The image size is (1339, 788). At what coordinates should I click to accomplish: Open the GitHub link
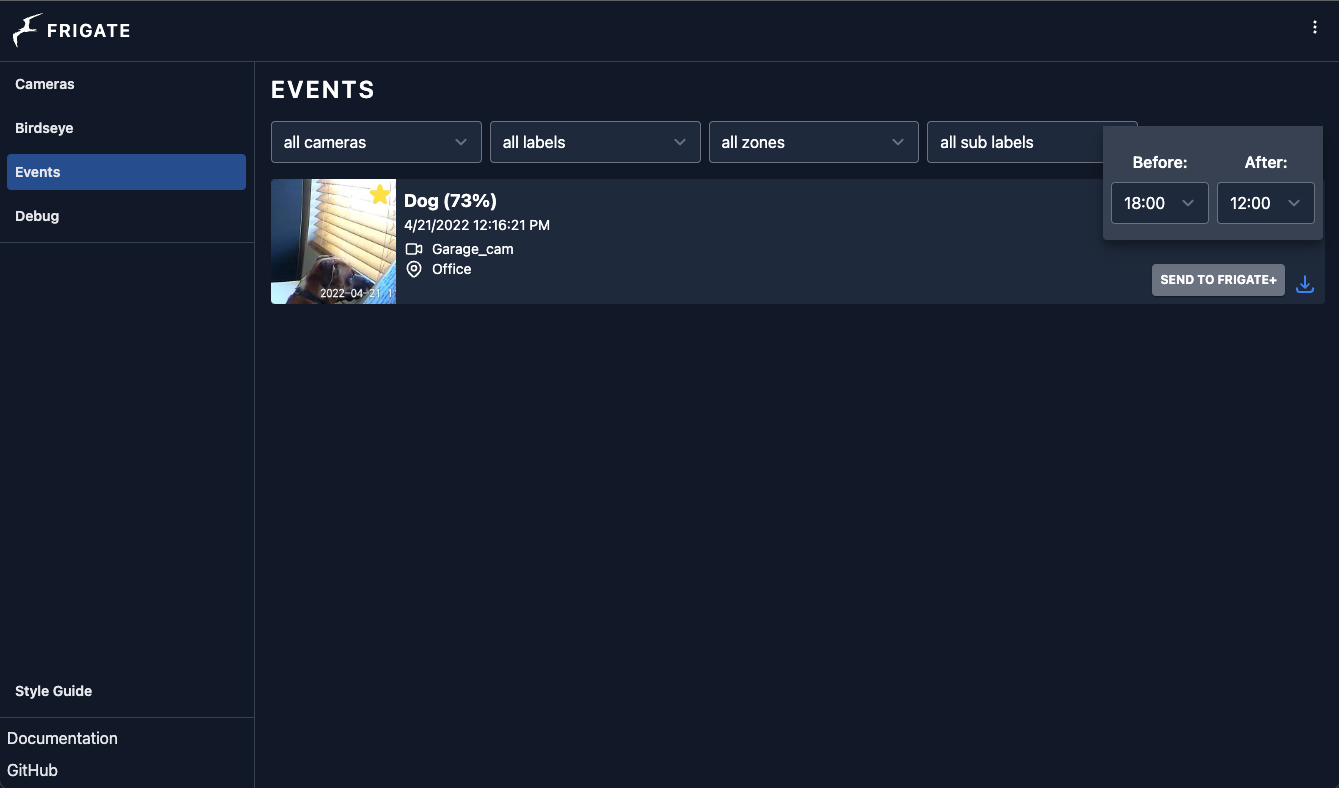coord(32,770)
